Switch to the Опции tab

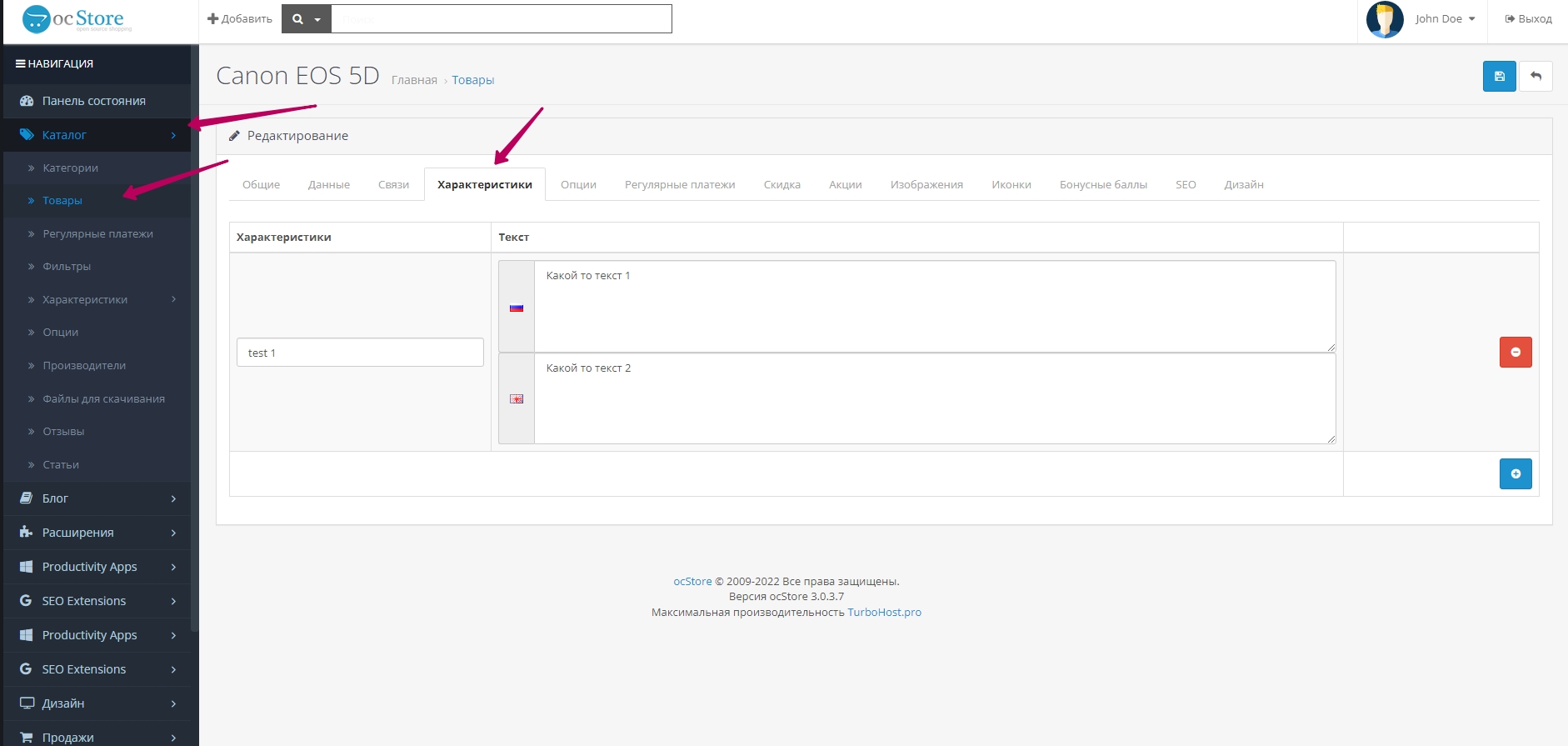[x=578, y=185]
